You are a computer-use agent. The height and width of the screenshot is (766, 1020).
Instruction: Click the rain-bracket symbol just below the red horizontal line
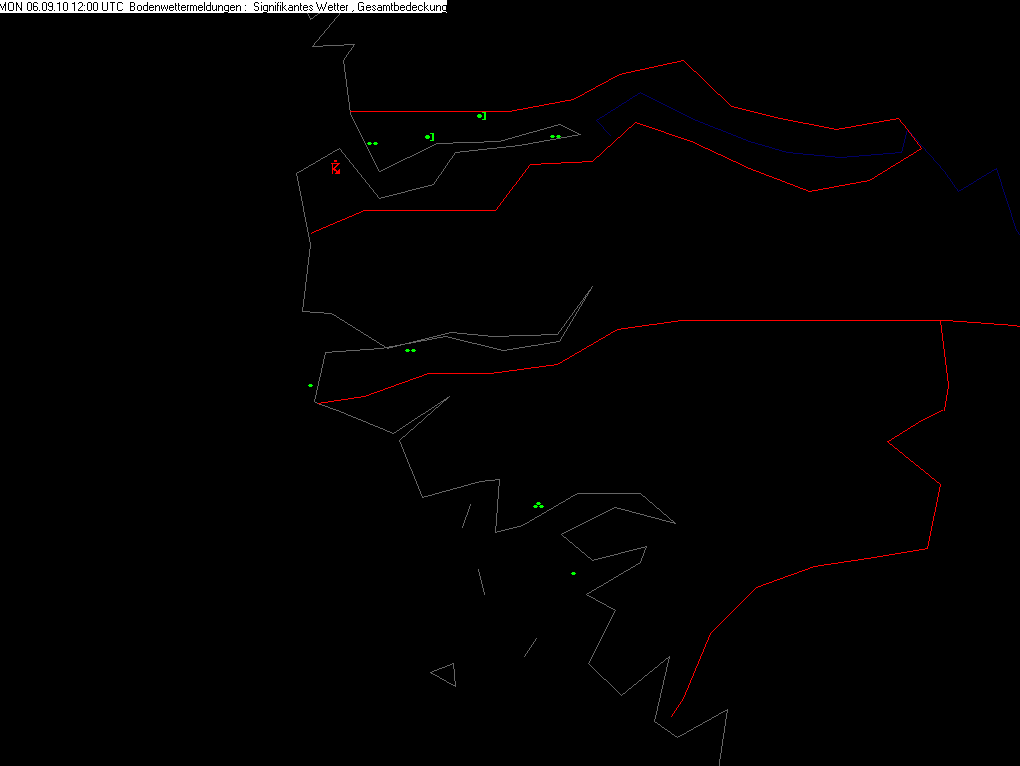[482, 116]
